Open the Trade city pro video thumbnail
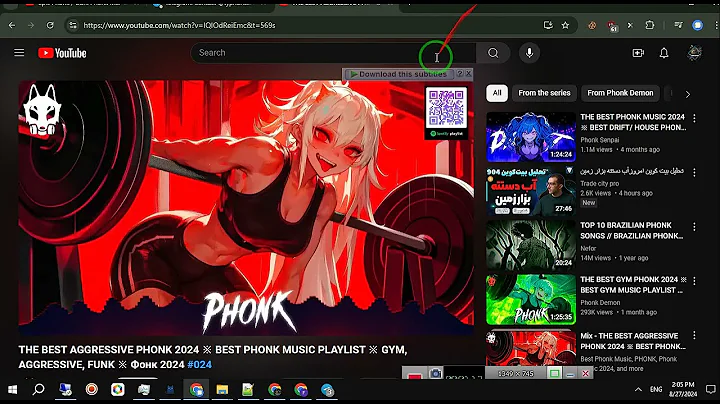The width and height of the screenshot is (720, 404). pos(531,191)
